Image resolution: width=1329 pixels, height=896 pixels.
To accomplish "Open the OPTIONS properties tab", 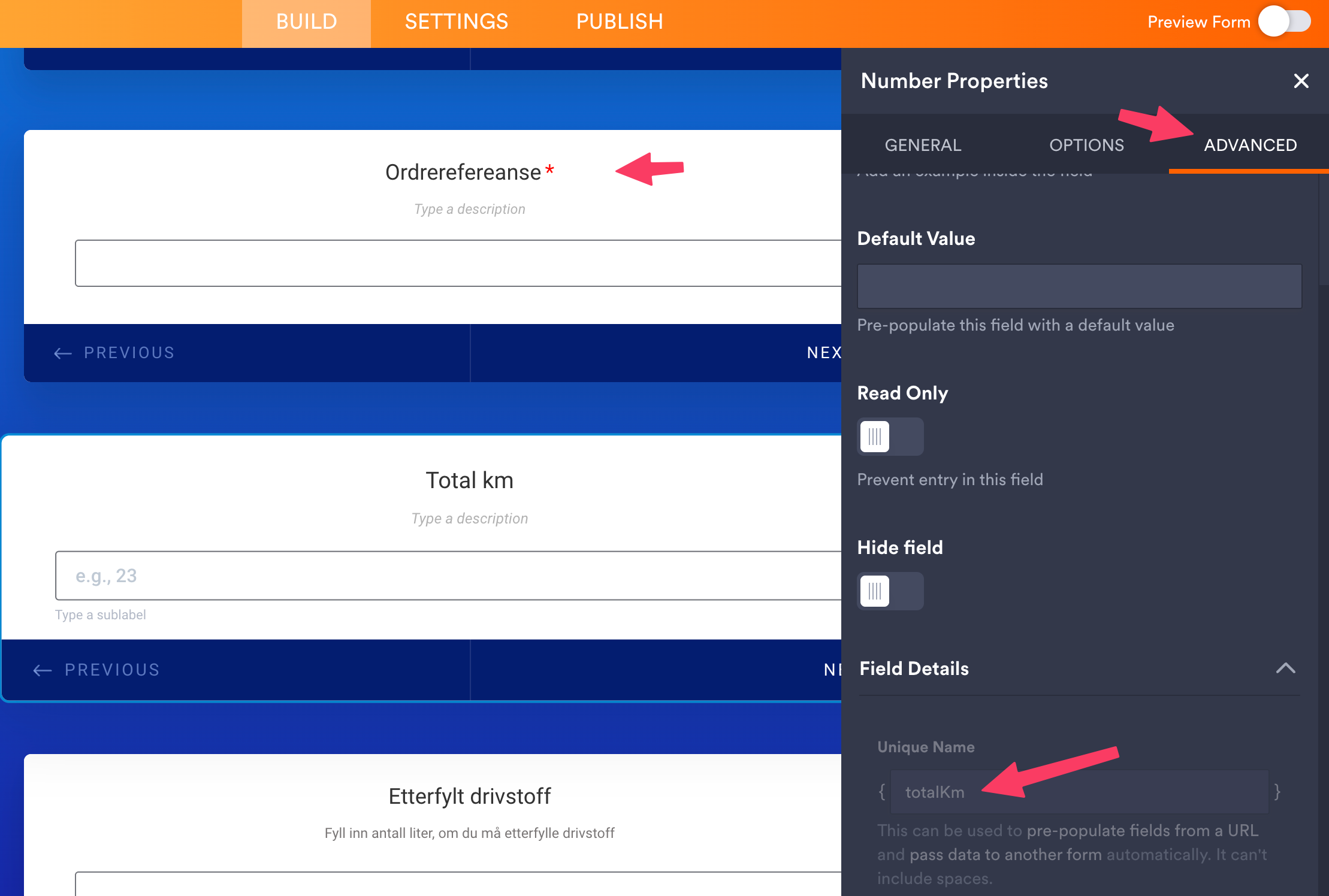I will 1086,145.
